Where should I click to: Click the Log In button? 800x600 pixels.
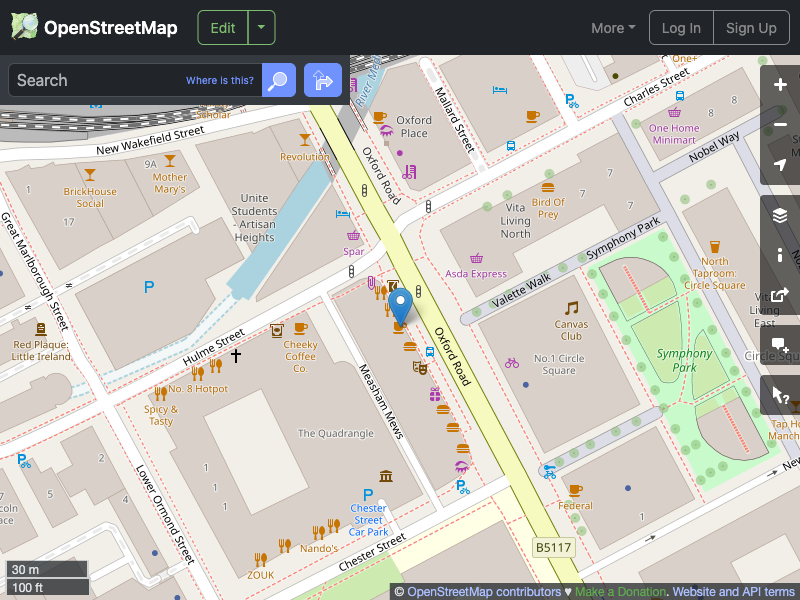click(x=681, y=28)
